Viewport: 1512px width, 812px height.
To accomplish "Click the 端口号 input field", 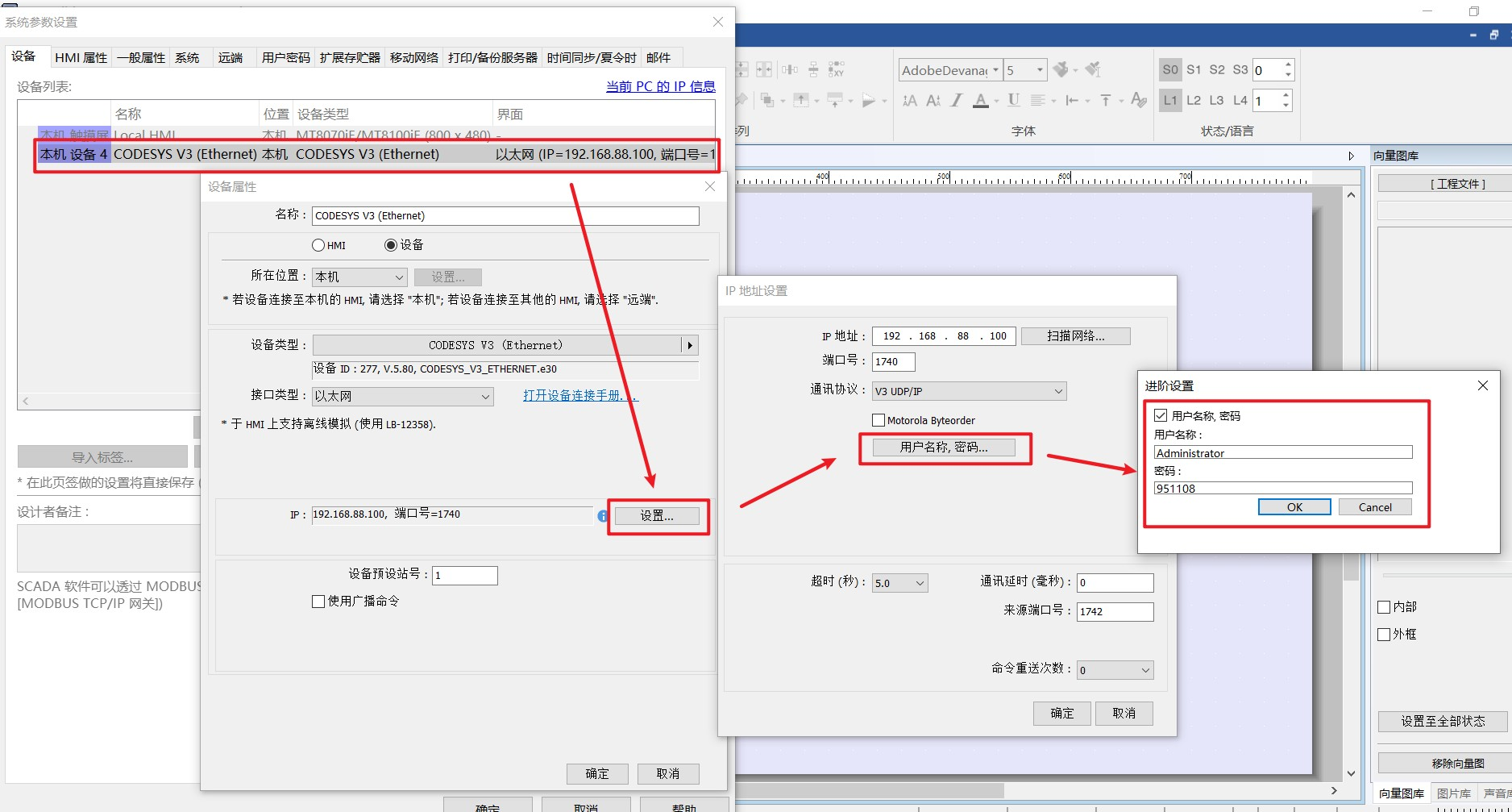I will pyautogui.click(x=893, y=362).
